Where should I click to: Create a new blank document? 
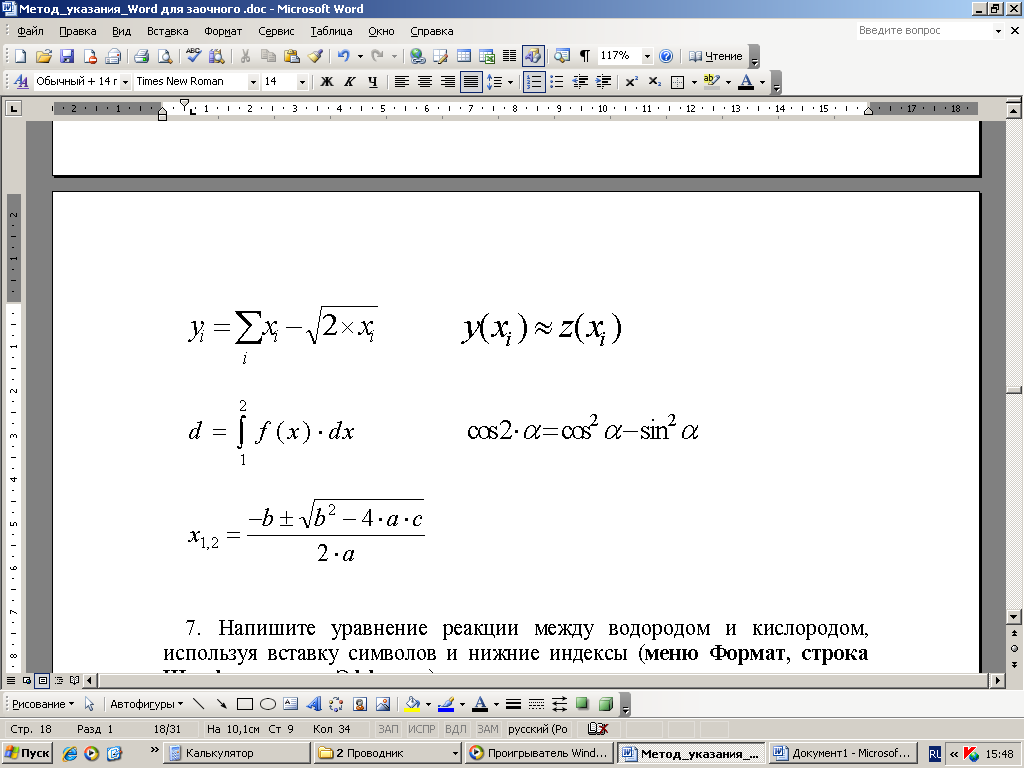(20, 56)
